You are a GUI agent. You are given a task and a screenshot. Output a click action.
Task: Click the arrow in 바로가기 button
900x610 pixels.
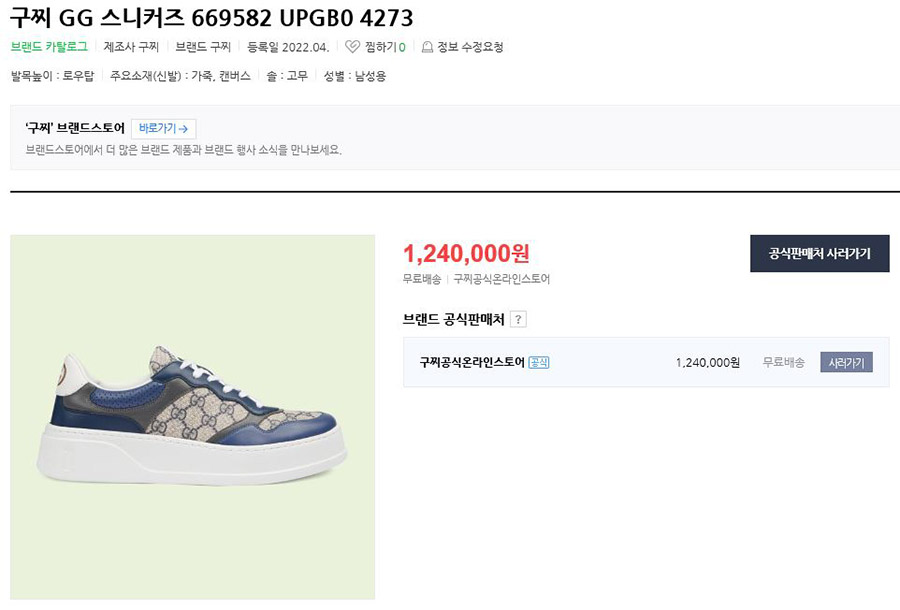coord(184,129)
